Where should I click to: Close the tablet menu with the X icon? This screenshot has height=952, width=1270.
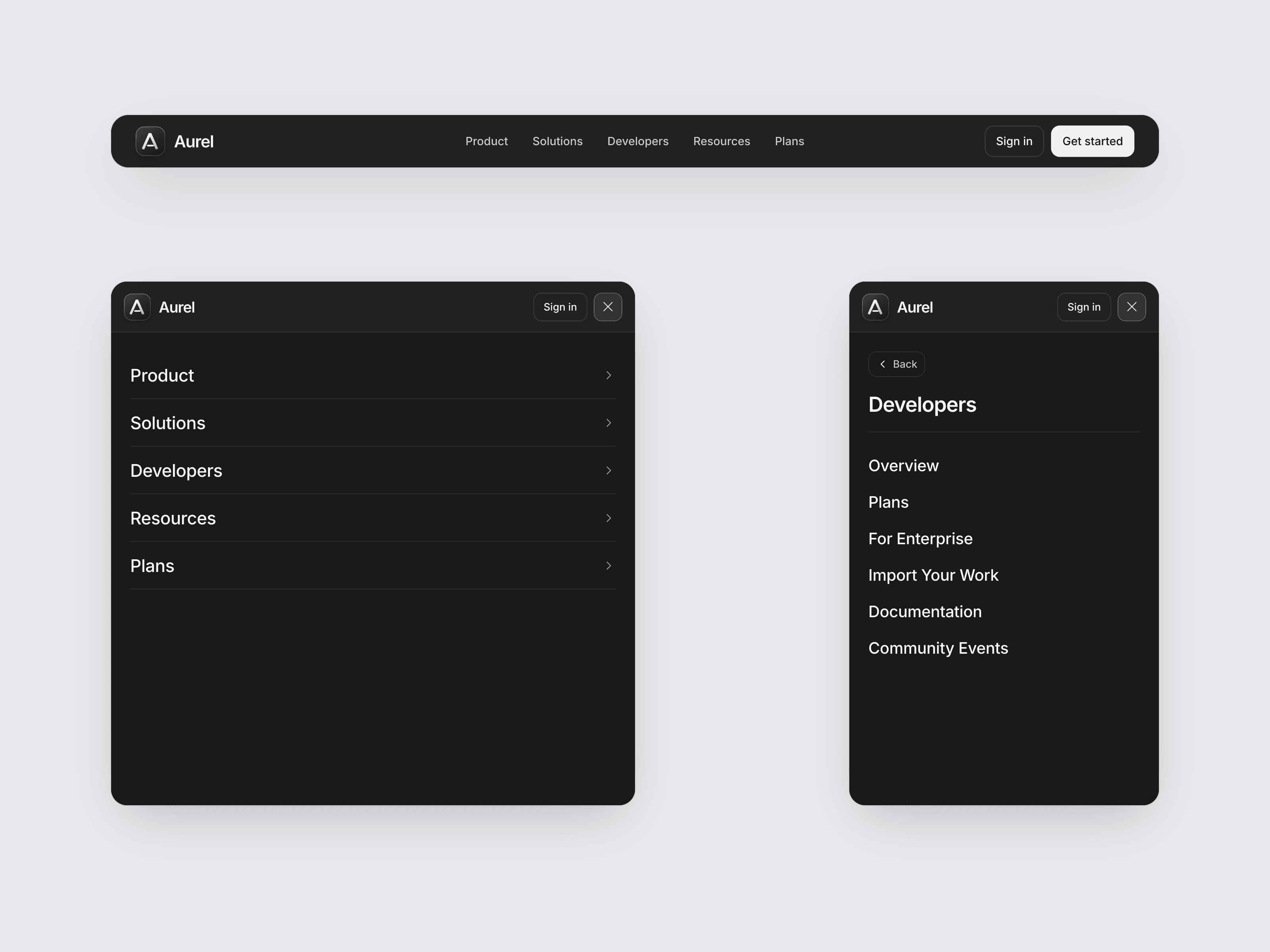608,307
